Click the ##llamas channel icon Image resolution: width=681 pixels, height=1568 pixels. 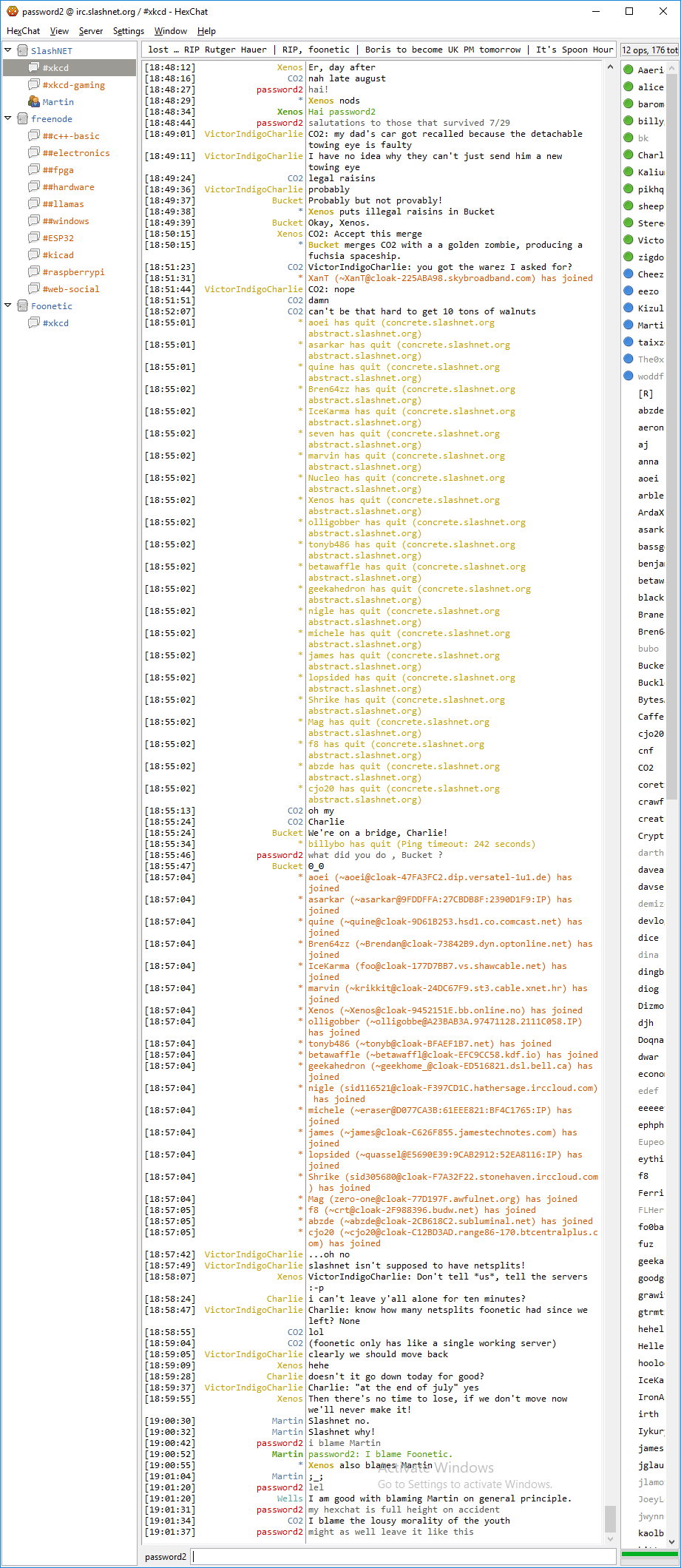point(34,203)
